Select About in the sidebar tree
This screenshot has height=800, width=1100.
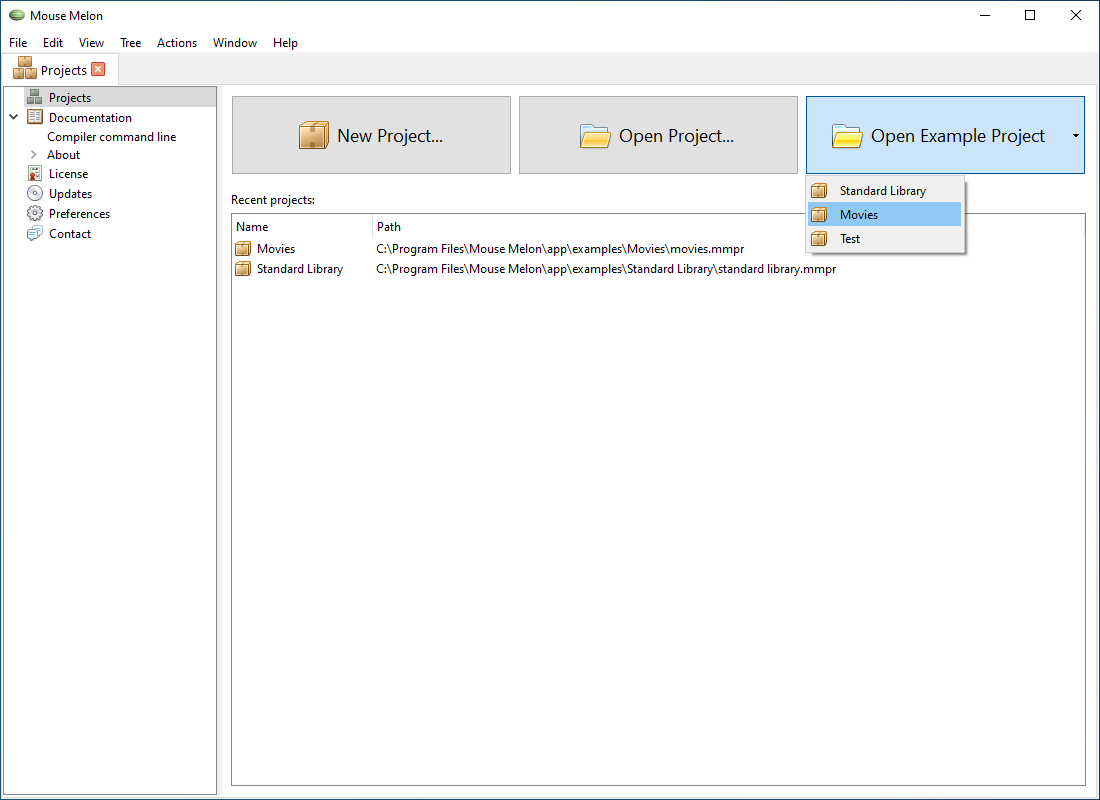click(63, 154)
